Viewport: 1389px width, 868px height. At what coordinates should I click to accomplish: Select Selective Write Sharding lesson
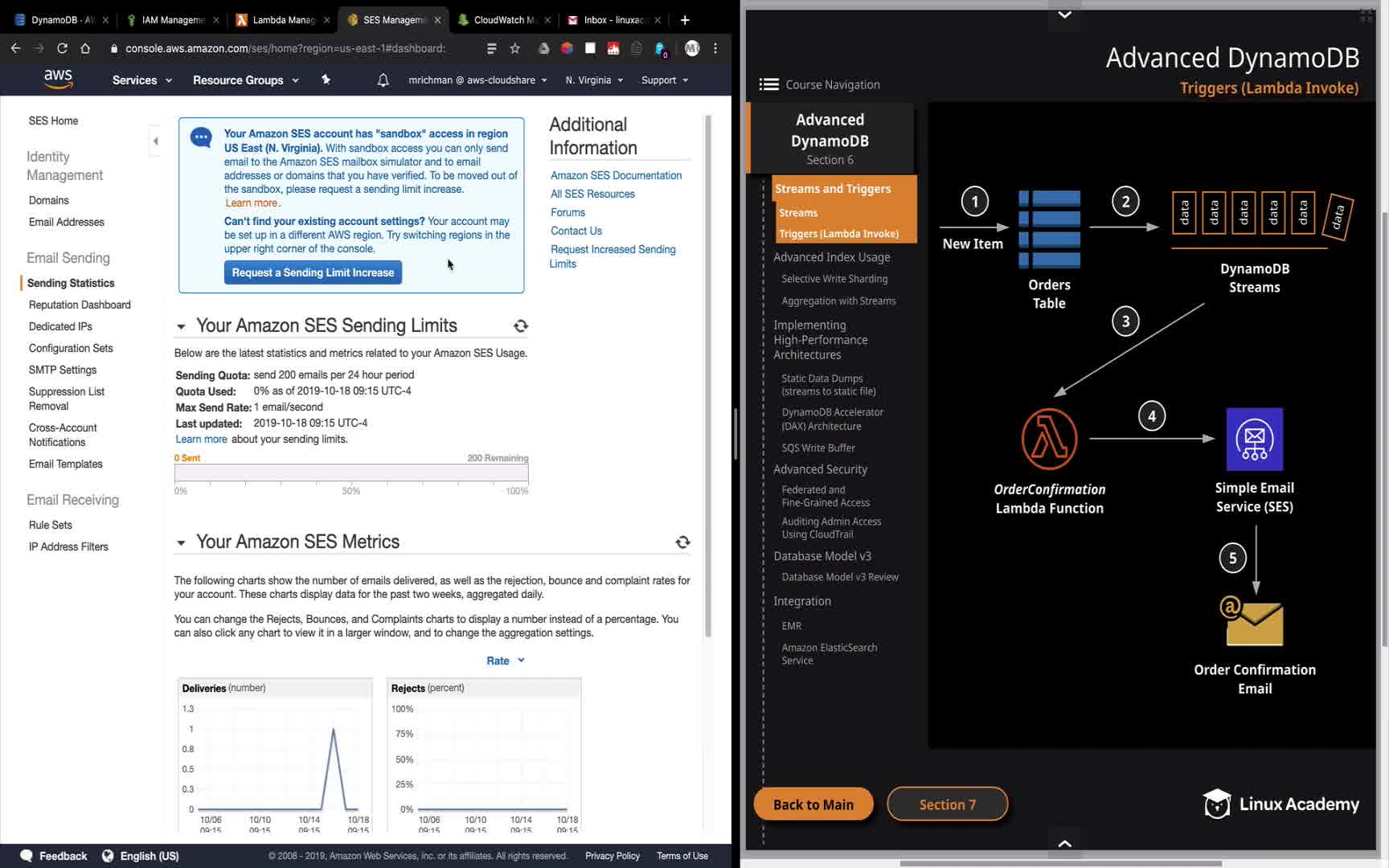[x=834, y=279]
